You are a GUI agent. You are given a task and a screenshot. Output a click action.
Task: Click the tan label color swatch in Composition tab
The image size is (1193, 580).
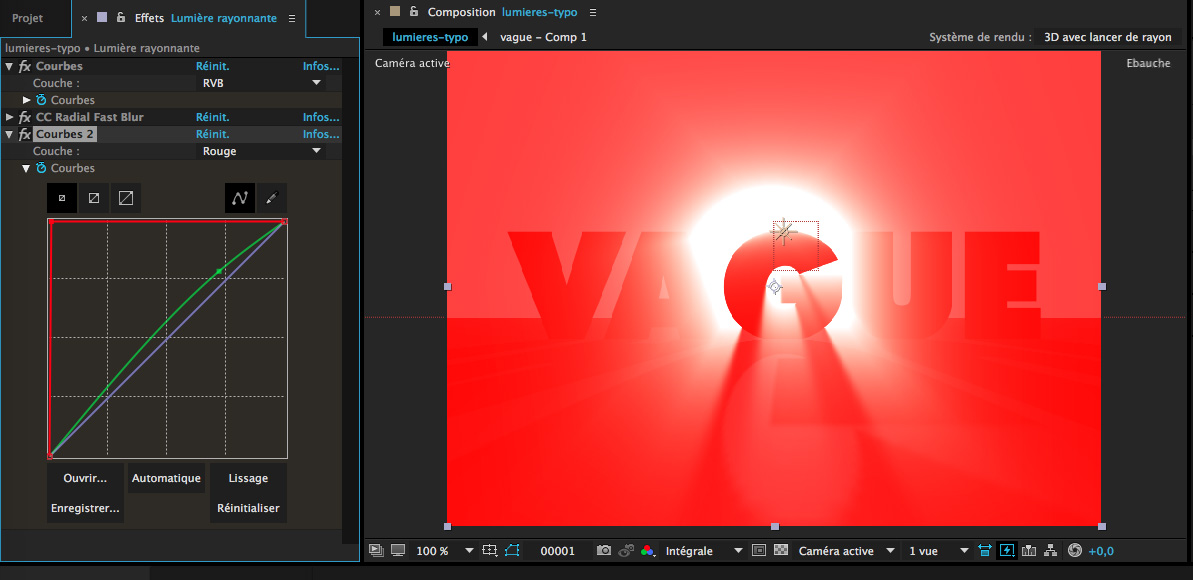[x=394, y=11]
